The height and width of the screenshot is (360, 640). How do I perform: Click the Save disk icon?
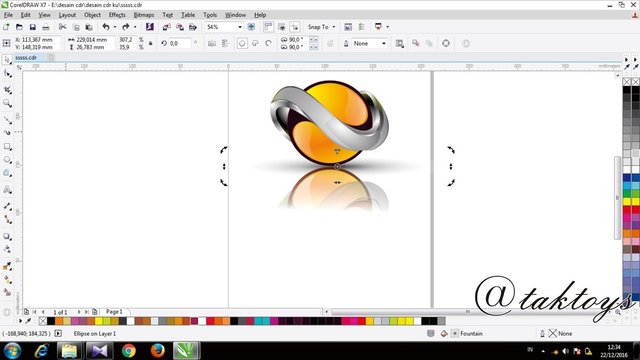33,27
